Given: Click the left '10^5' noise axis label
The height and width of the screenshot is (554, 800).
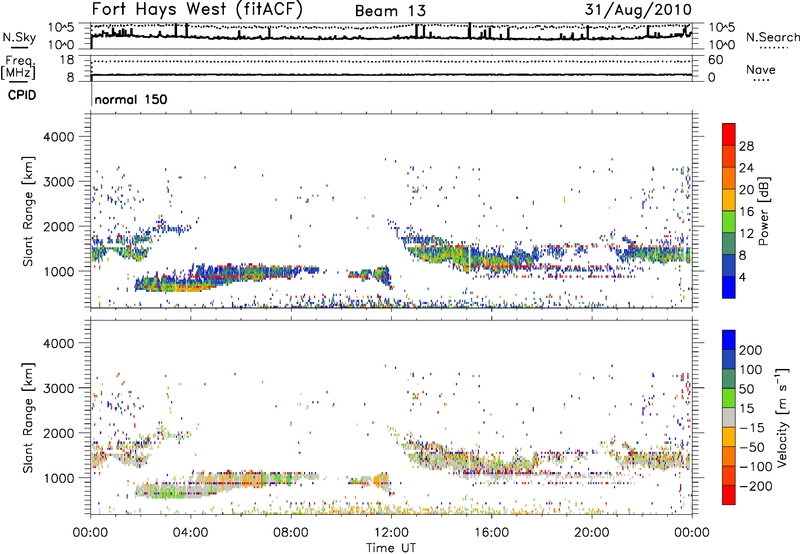Looking at the screenshot, I should point(61,27).
